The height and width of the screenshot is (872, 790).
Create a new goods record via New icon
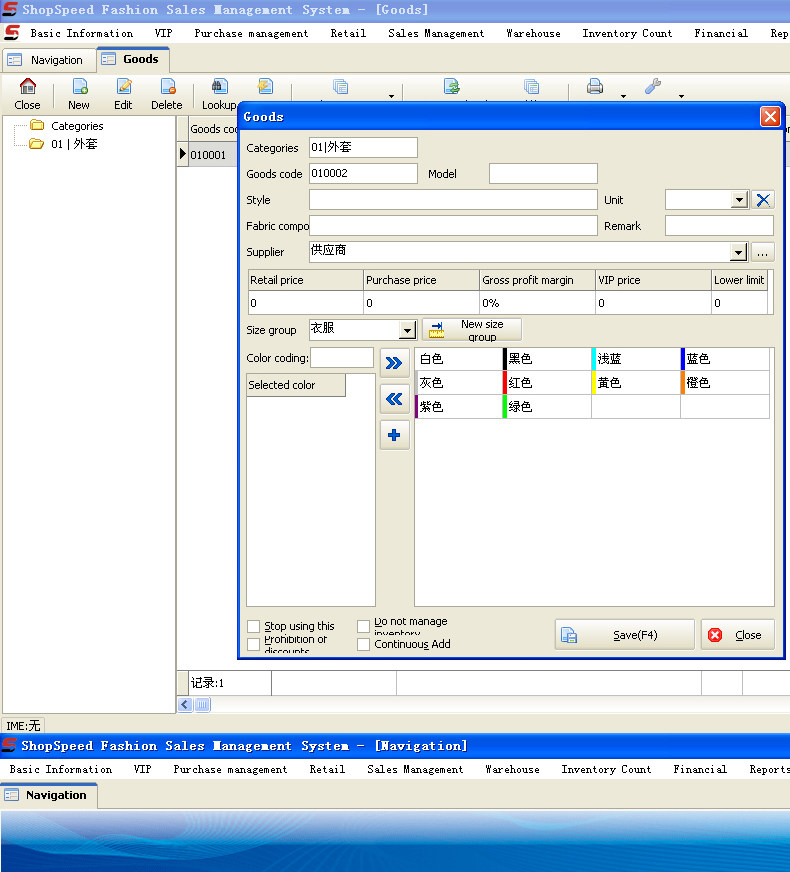pos(80,87)
